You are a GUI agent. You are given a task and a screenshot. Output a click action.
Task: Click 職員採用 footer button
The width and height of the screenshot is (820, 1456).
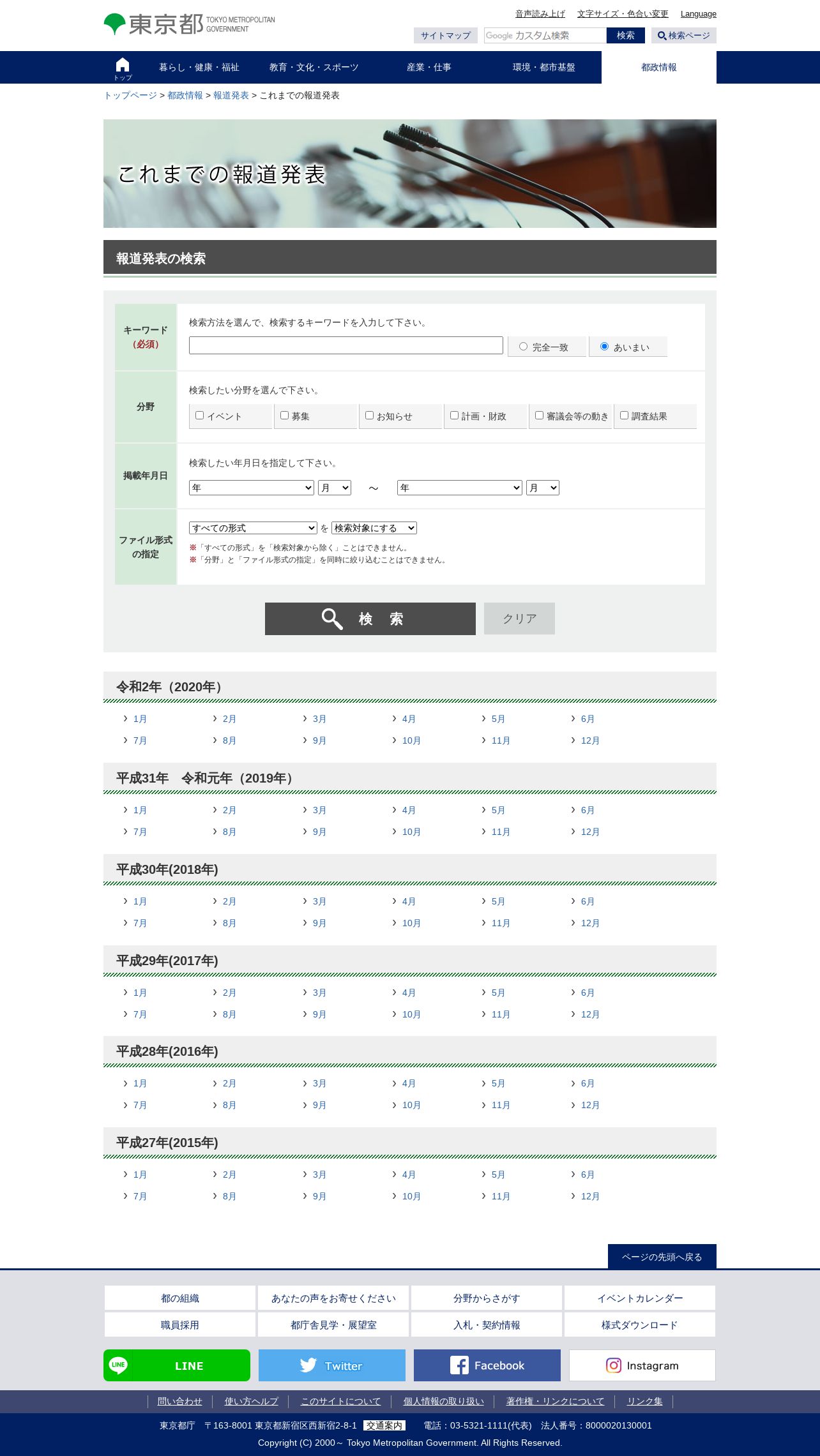click(180, 1325)
